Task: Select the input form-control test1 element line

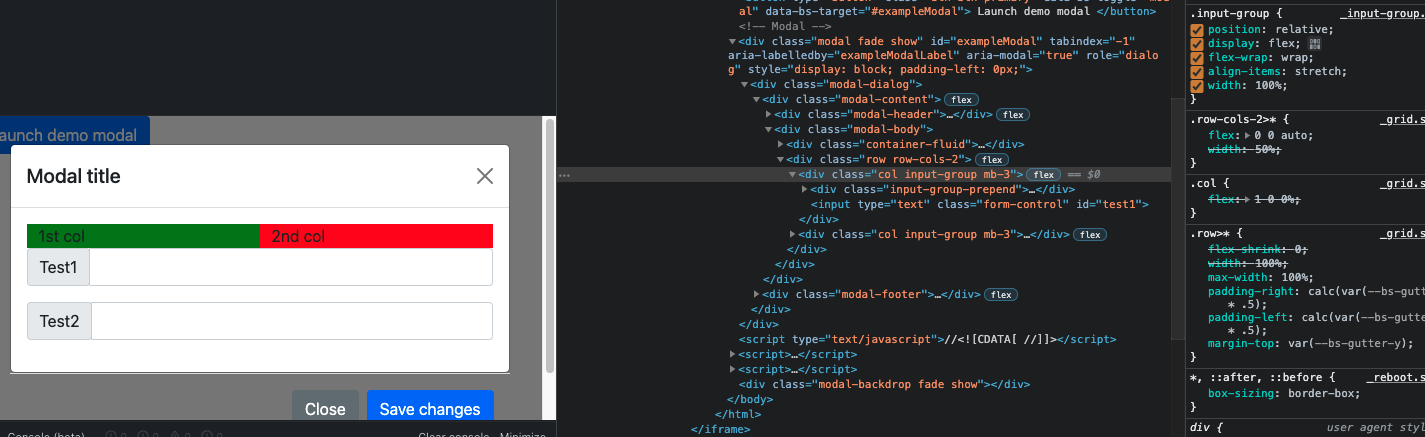Action: [x=979, y=204]
